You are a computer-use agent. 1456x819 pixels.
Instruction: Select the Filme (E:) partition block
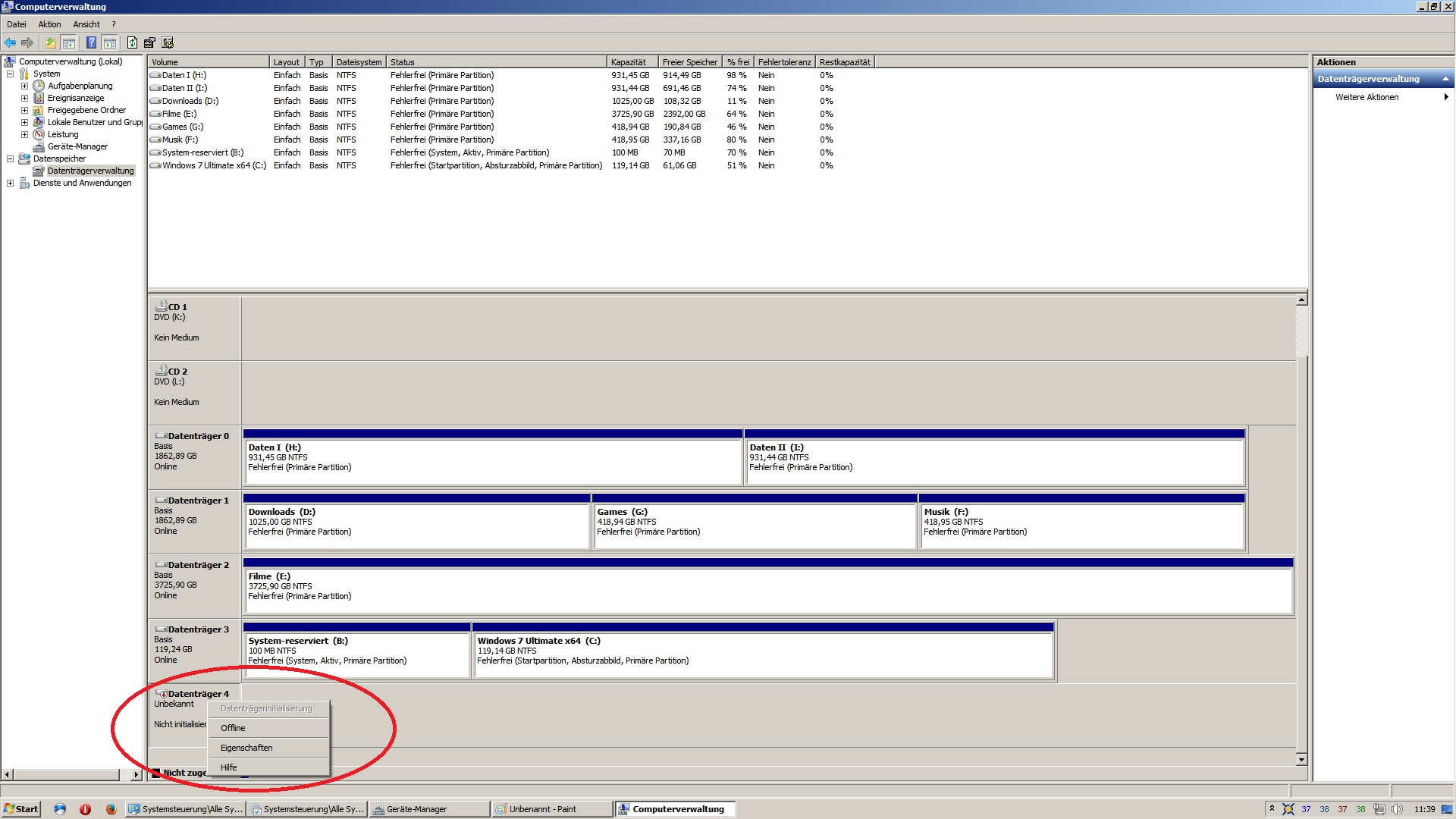(x=767, y=586)
